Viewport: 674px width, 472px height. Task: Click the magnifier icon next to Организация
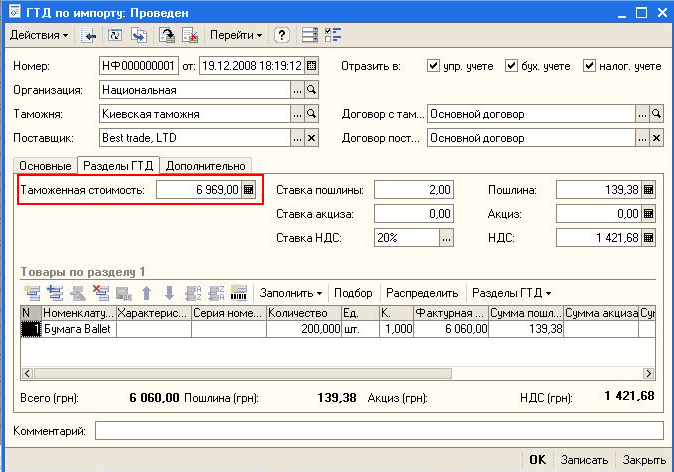[311, 90]
